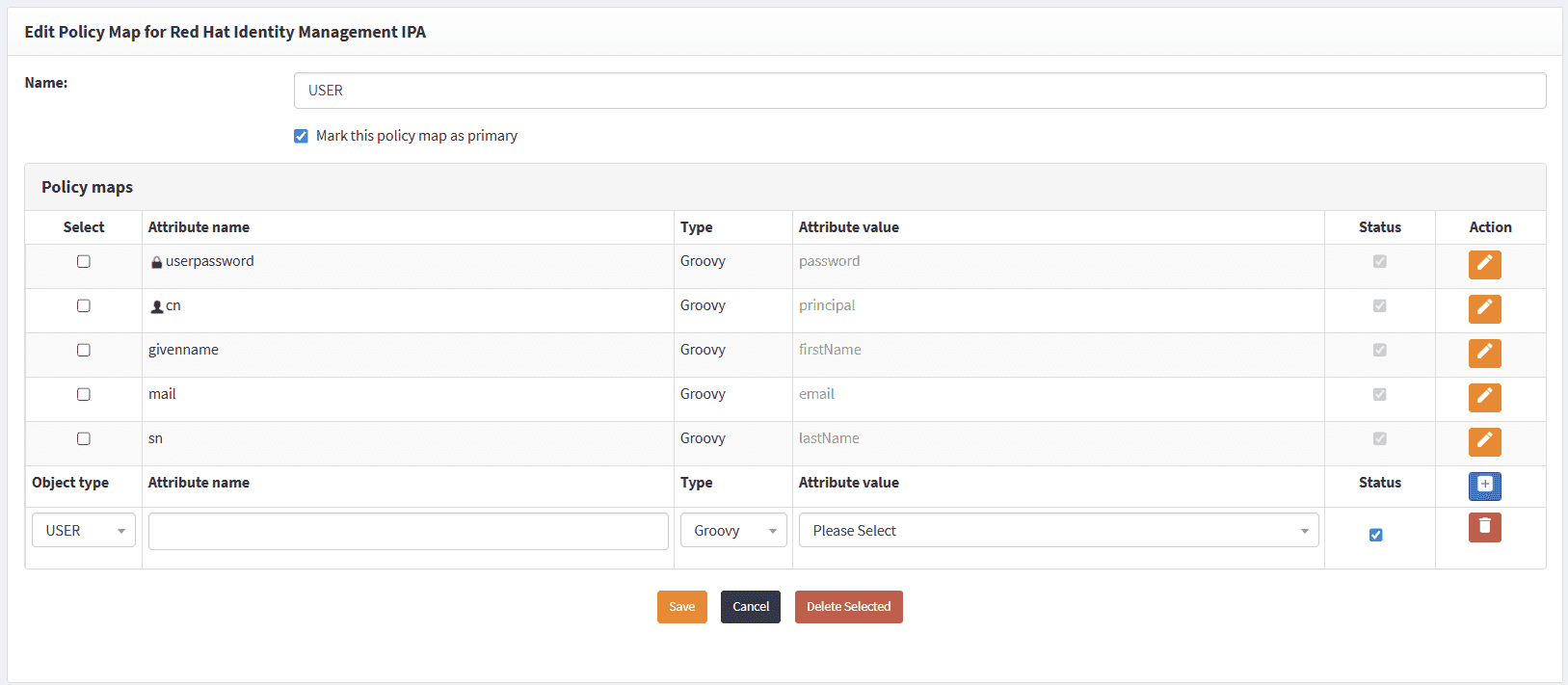This screenshot has height=685, width=1568.
Task: Open the 'Please Select' attribute value dropdown
Action: click(x=1058, y=531)
